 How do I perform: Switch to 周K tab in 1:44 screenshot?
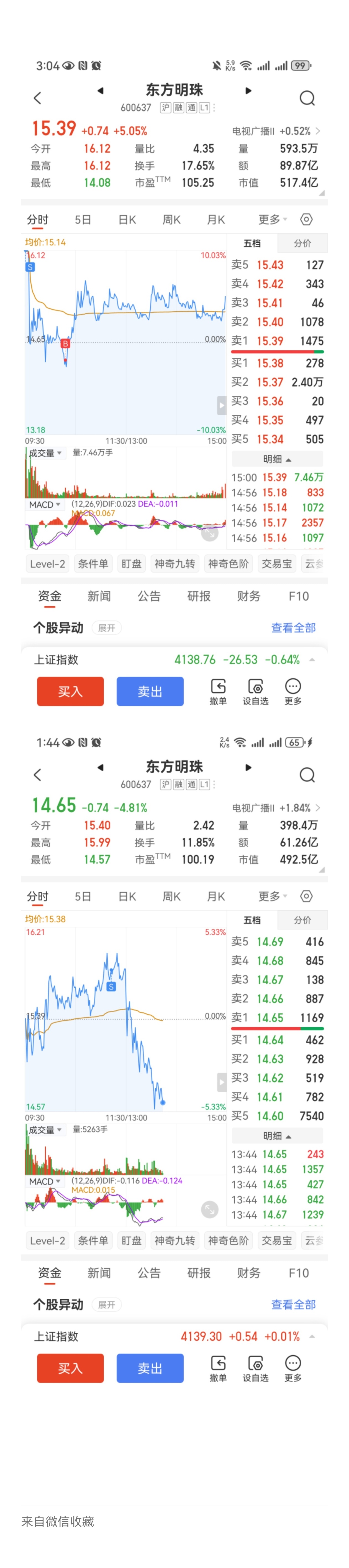(171, 897)
